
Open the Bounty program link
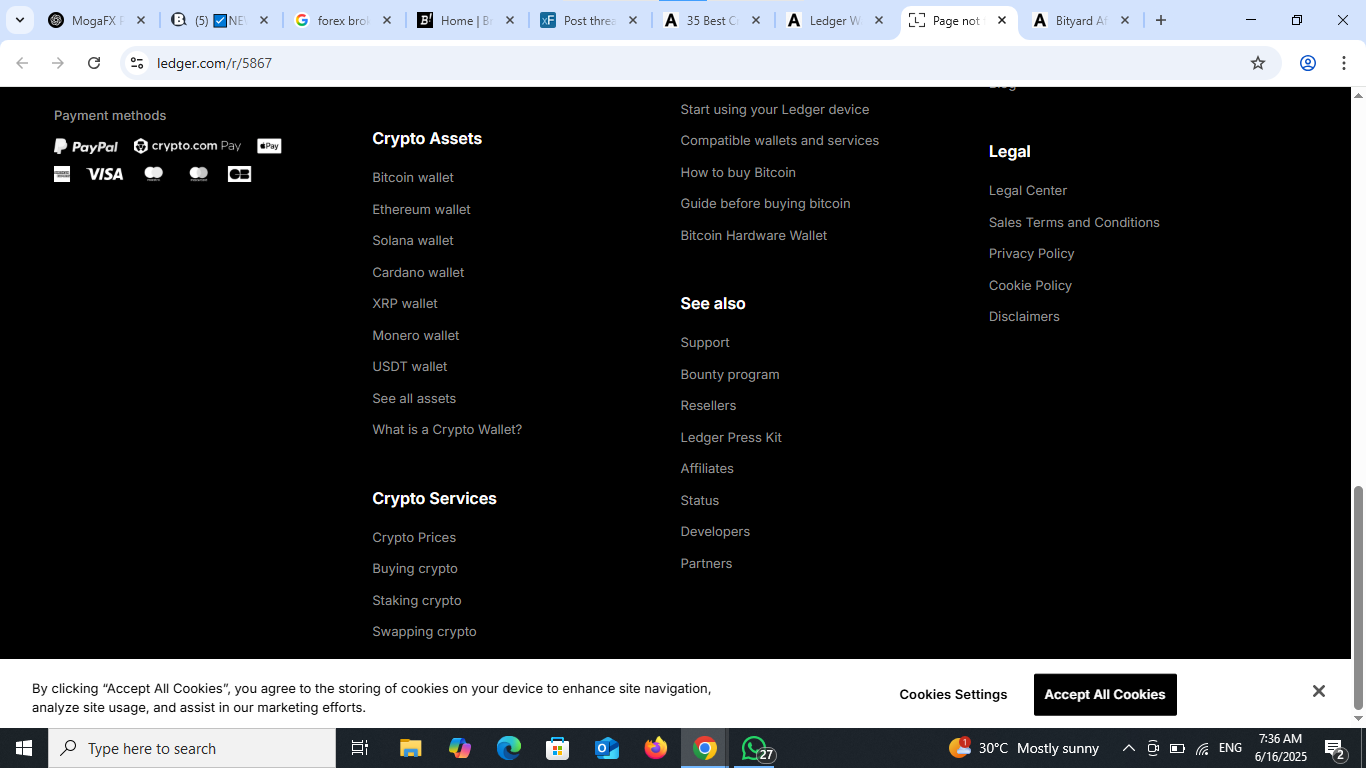coord(730,374)
